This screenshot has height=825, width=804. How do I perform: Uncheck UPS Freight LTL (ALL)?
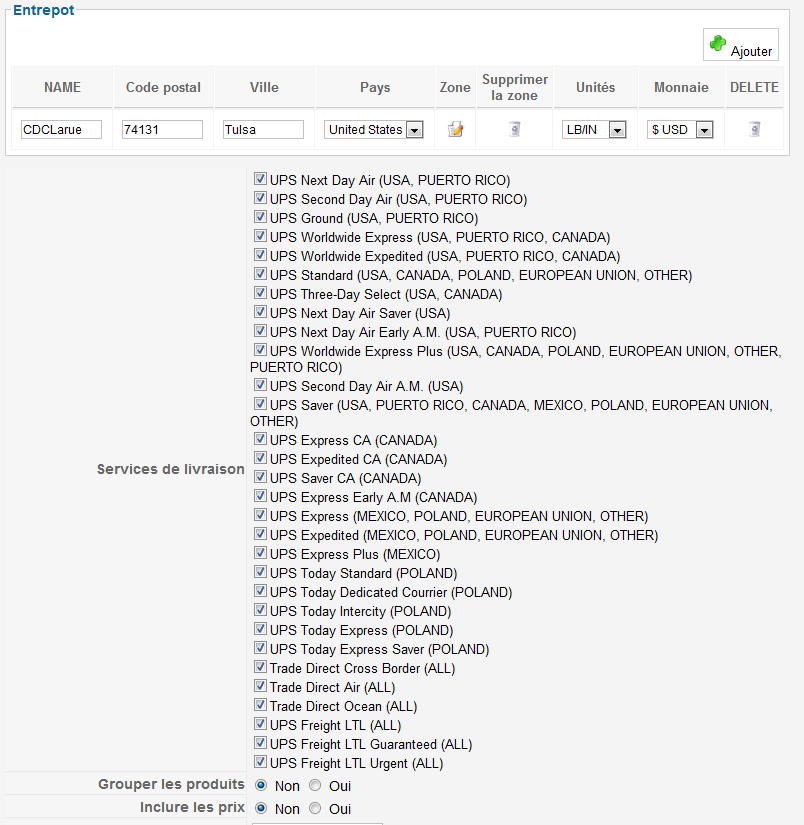[260, 723]
